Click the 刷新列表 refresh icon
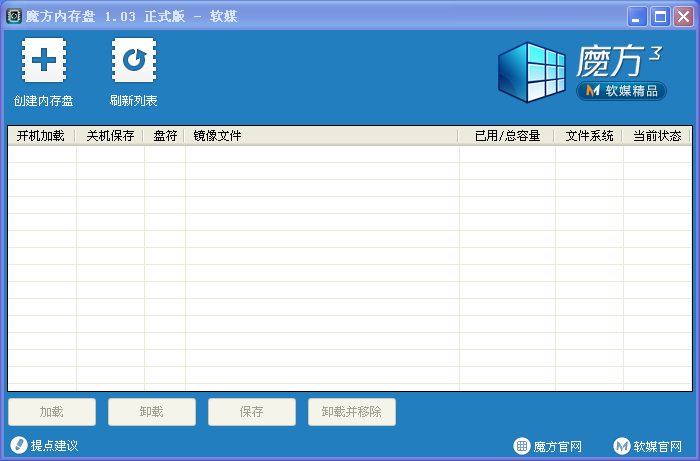The height and width of the screenshot is (461, 700). (x=134, y=62)
